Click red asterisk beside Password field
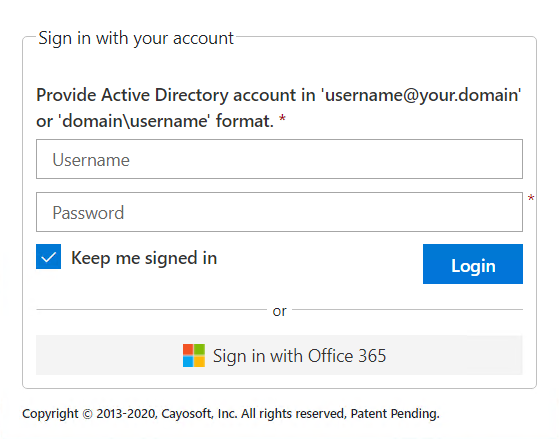559x439 pixels. click(531, 198)
